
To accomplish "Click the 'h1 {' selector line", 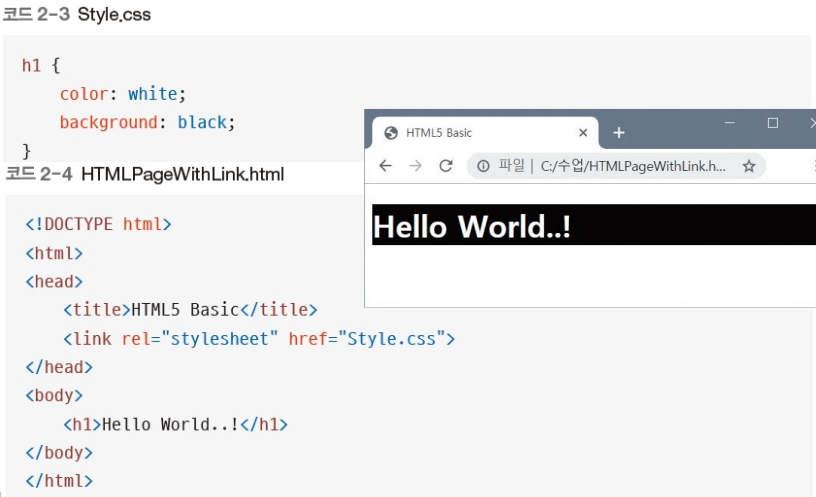I will (x=41, y=66).
